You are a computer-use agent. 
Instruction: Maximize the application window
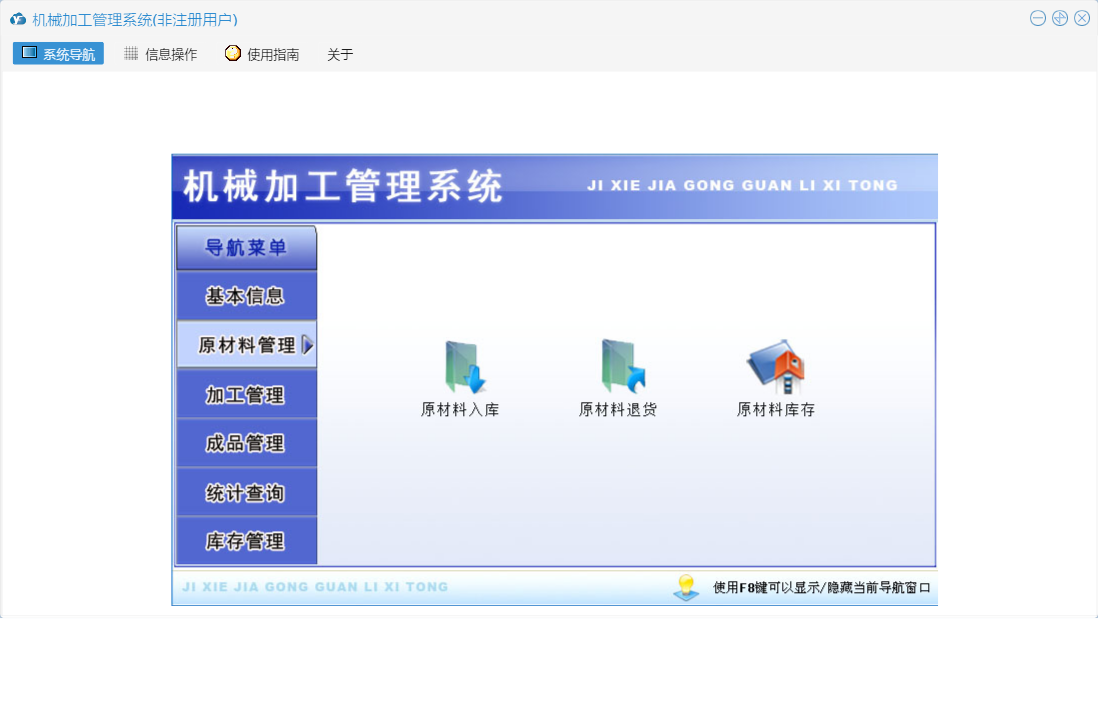pyautogui.click(x=1060, y=18)
